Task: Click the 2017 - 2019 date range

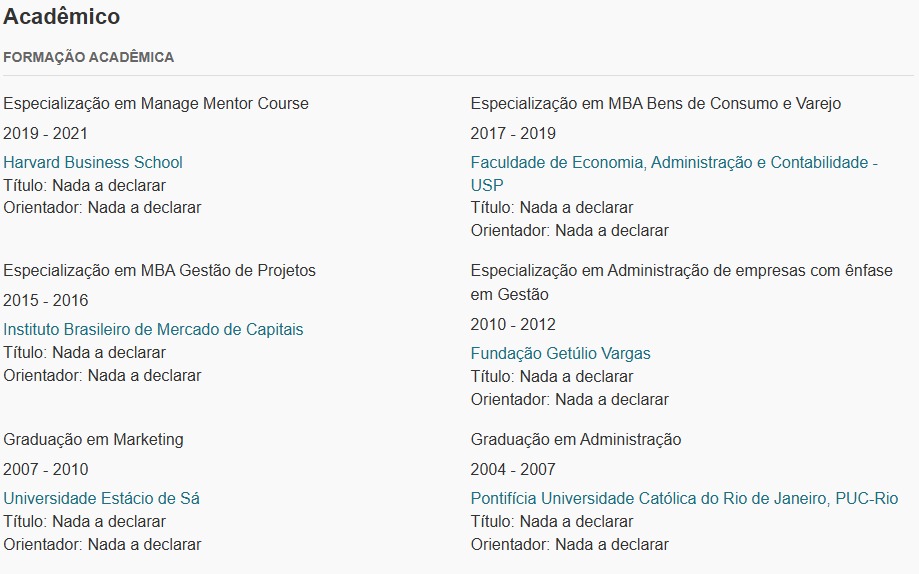Action: click(513, 134)
